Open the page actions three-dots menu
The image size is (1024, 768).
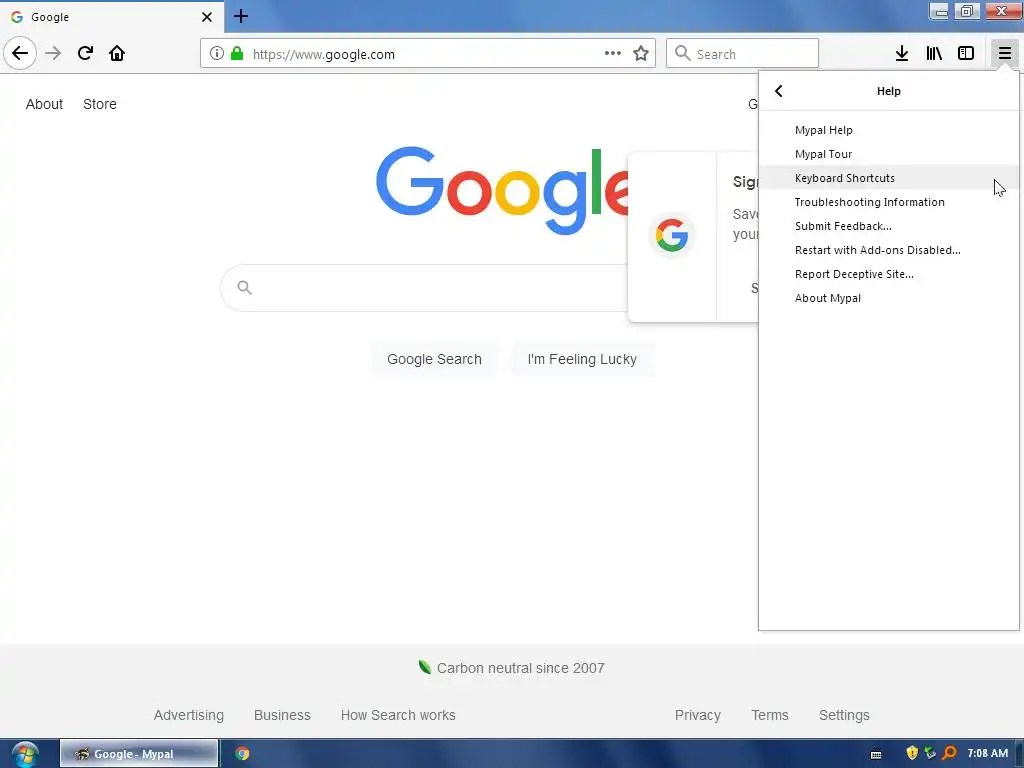[613, 54]
